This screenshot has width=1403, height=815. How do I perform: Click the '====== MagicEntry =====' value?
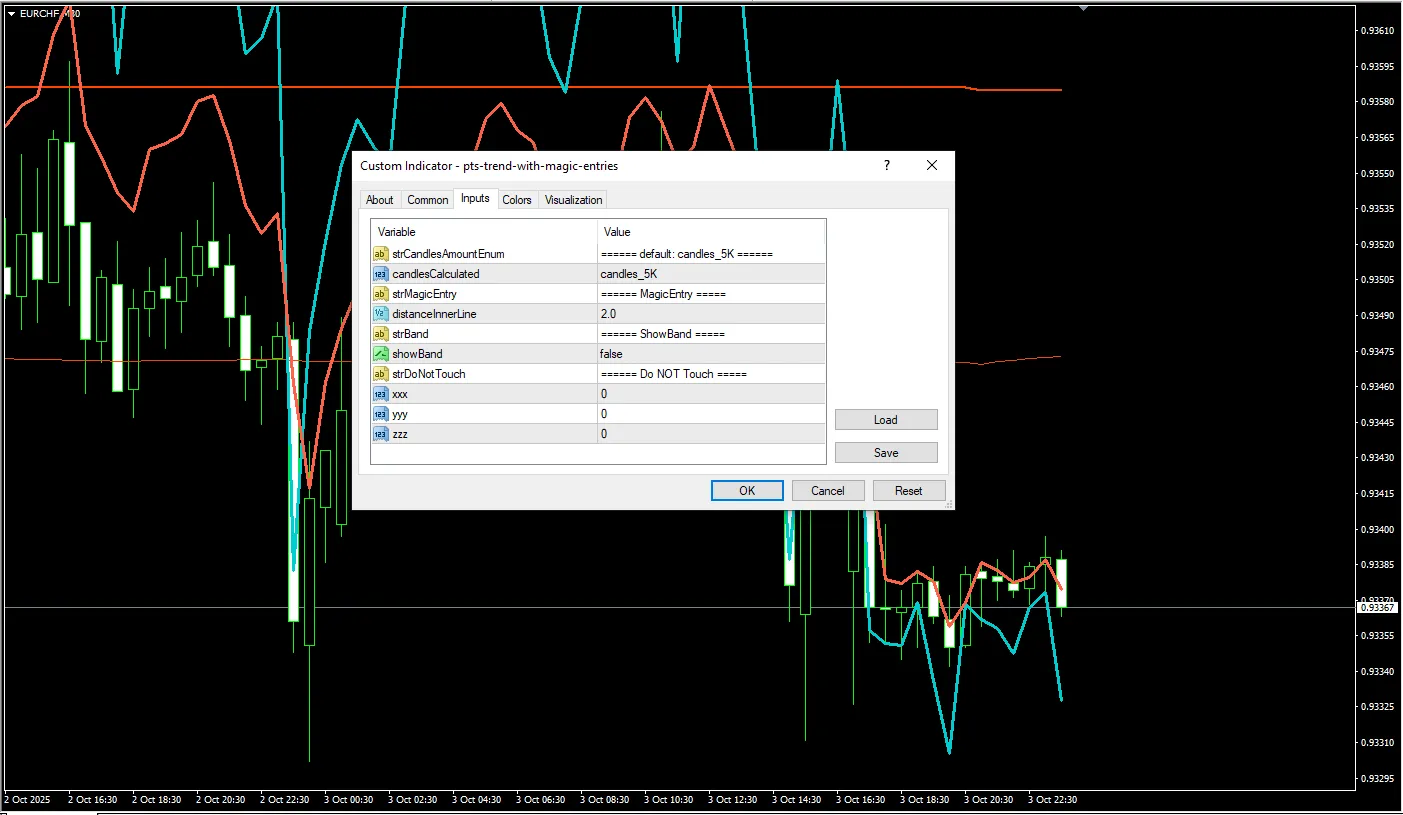tap(663, 294)
